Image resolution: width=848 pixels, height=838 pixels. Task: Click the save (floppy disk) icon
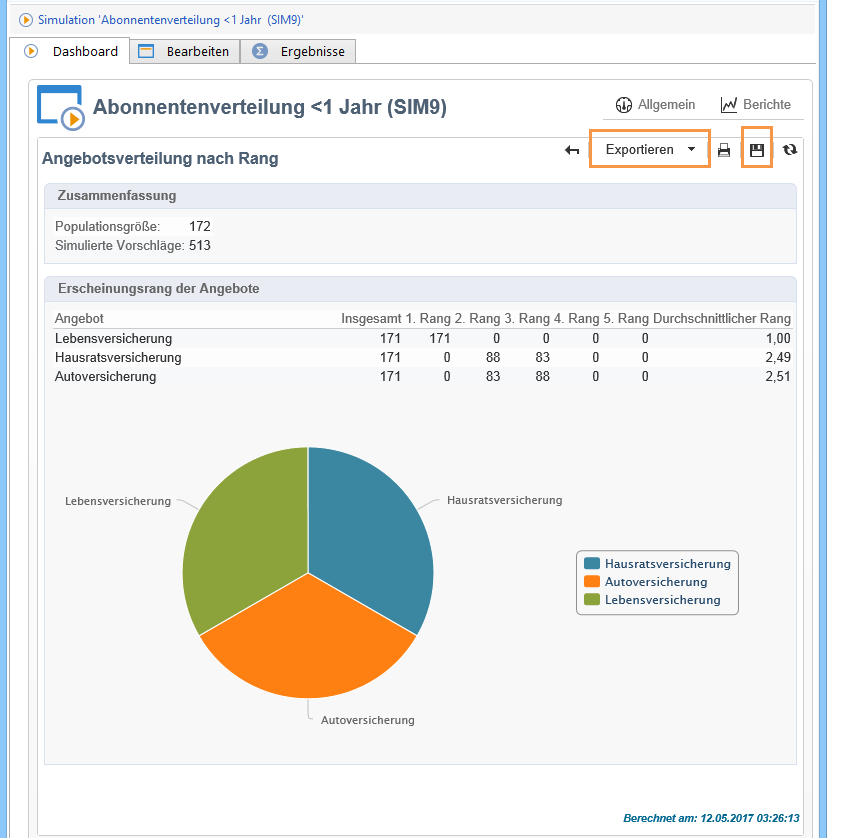(757, 150)
